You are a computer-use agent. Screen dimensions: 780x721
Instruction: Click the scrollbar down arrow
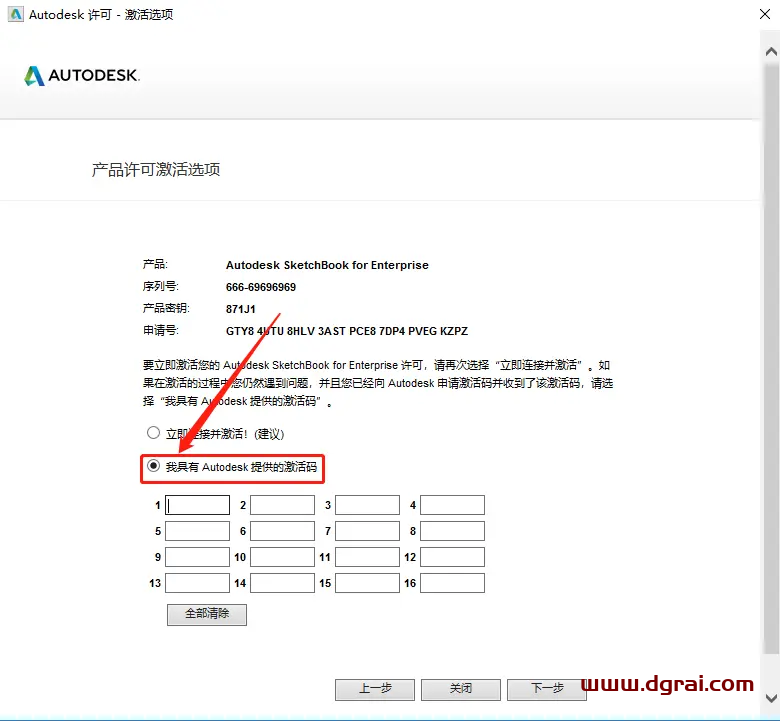tap(771, 699)
